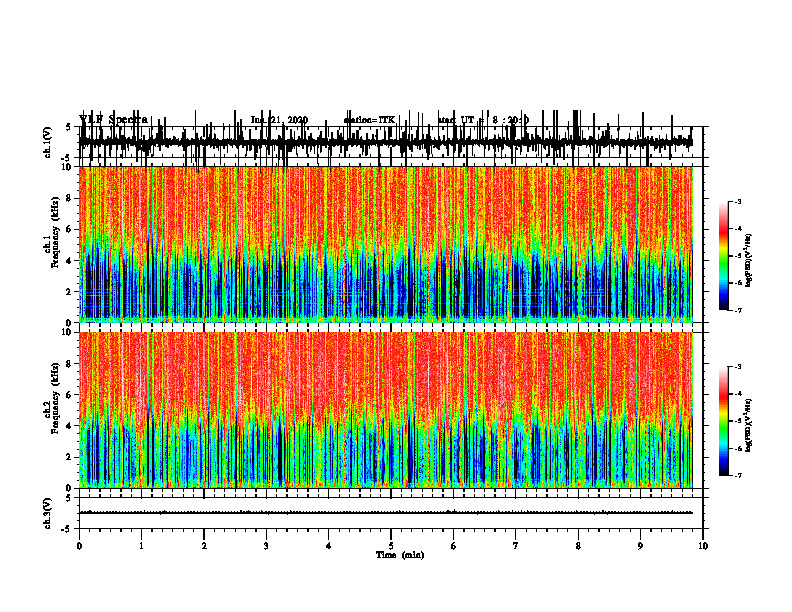
Task: Click the 'ch.3(V)' waveform axis label
Action: tap(48, 514)
